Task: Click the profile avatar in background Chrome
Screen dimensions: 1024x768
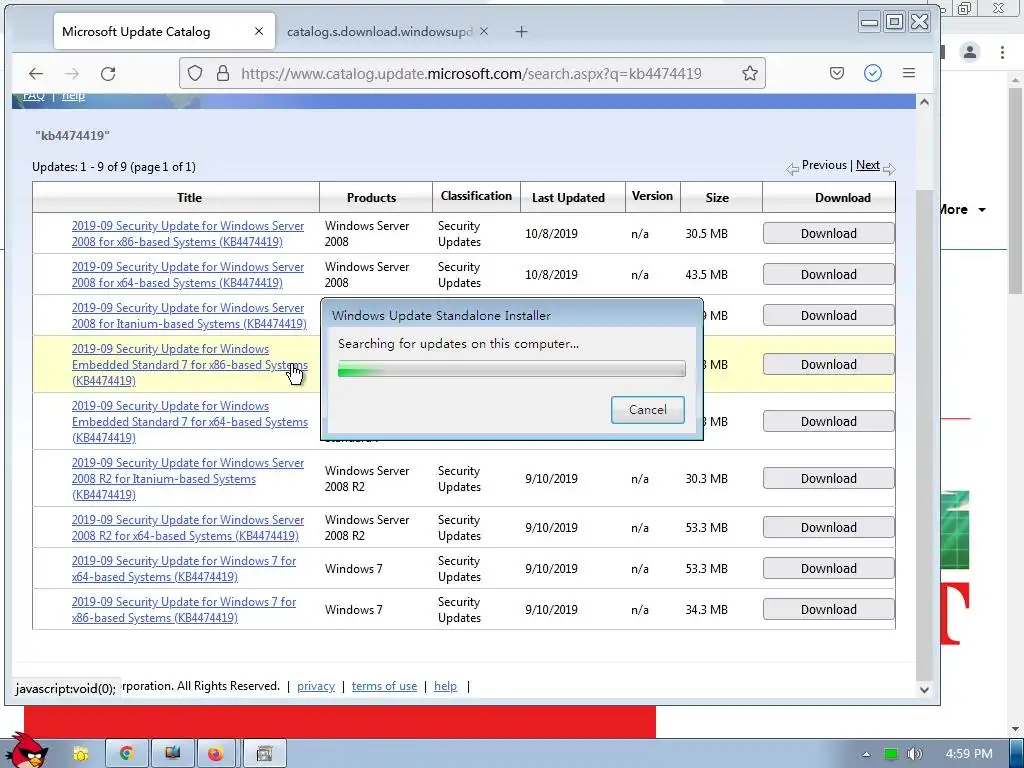Action: pyautogui.click(x=970, y=52)
